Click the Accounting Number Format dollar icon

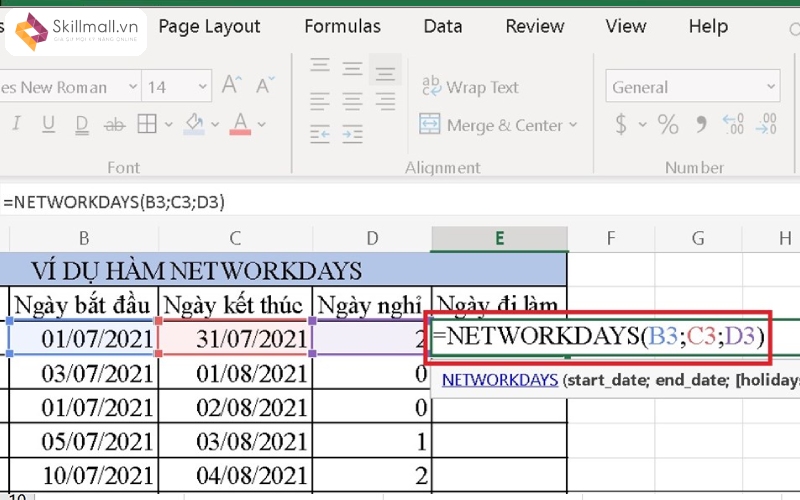click(621, 125)
